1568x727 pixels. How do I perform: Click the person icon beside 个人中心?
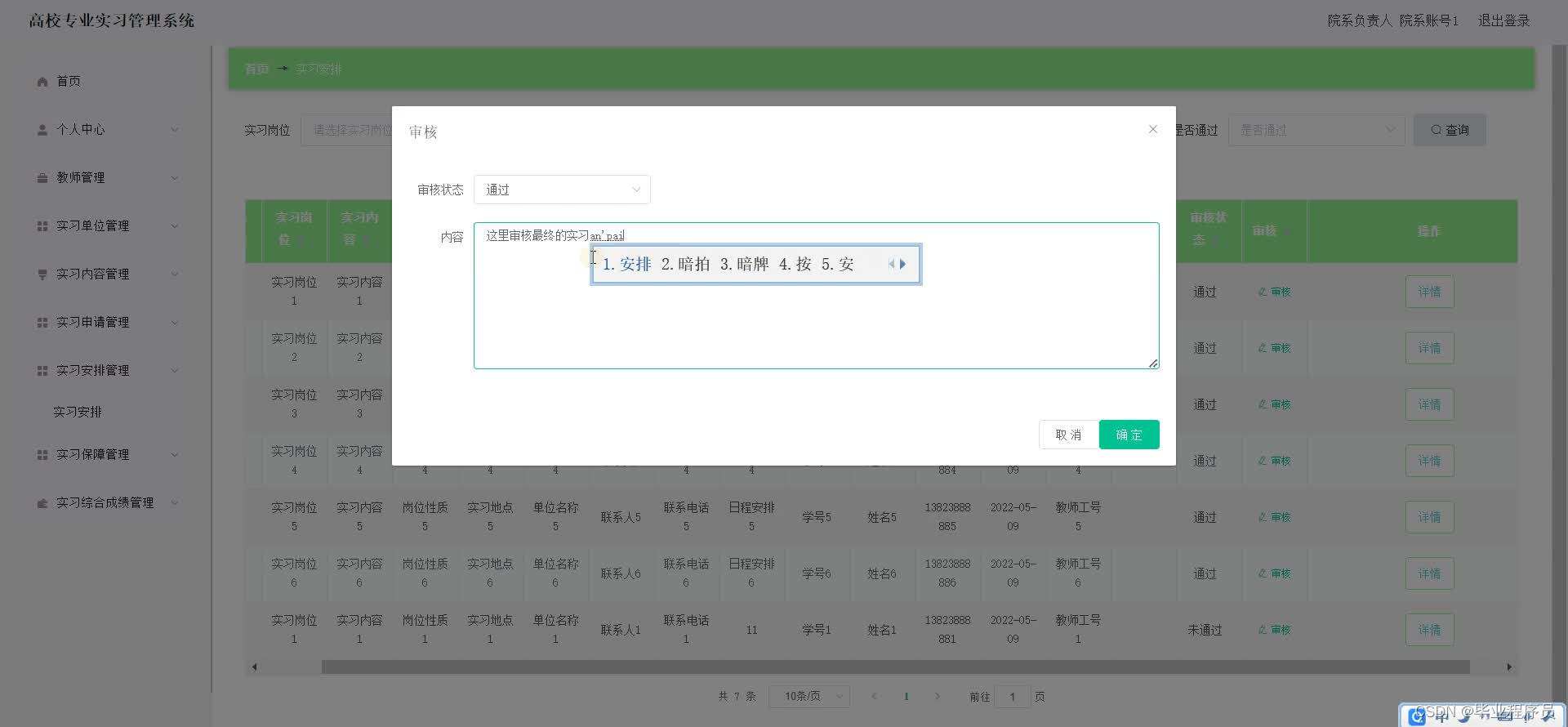point(42,130)
